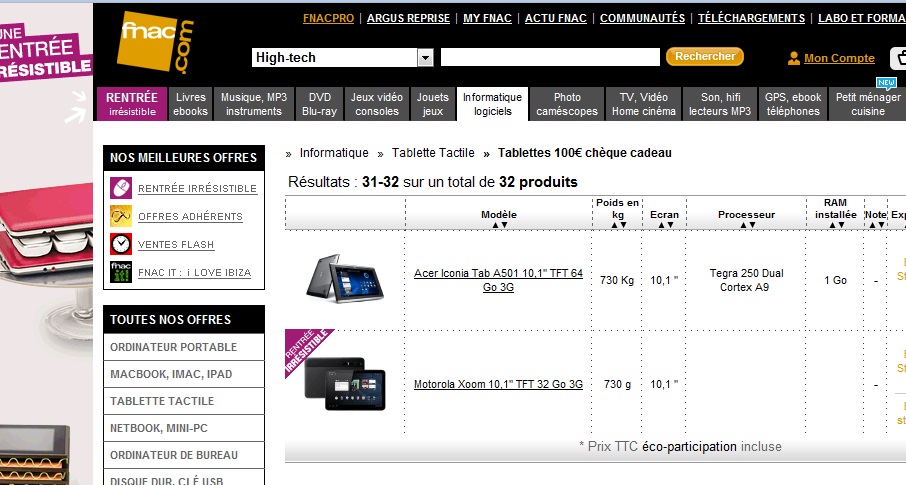Open the VENTES FLASH sidebar link
906x485 pixels.
click(176, 245)
